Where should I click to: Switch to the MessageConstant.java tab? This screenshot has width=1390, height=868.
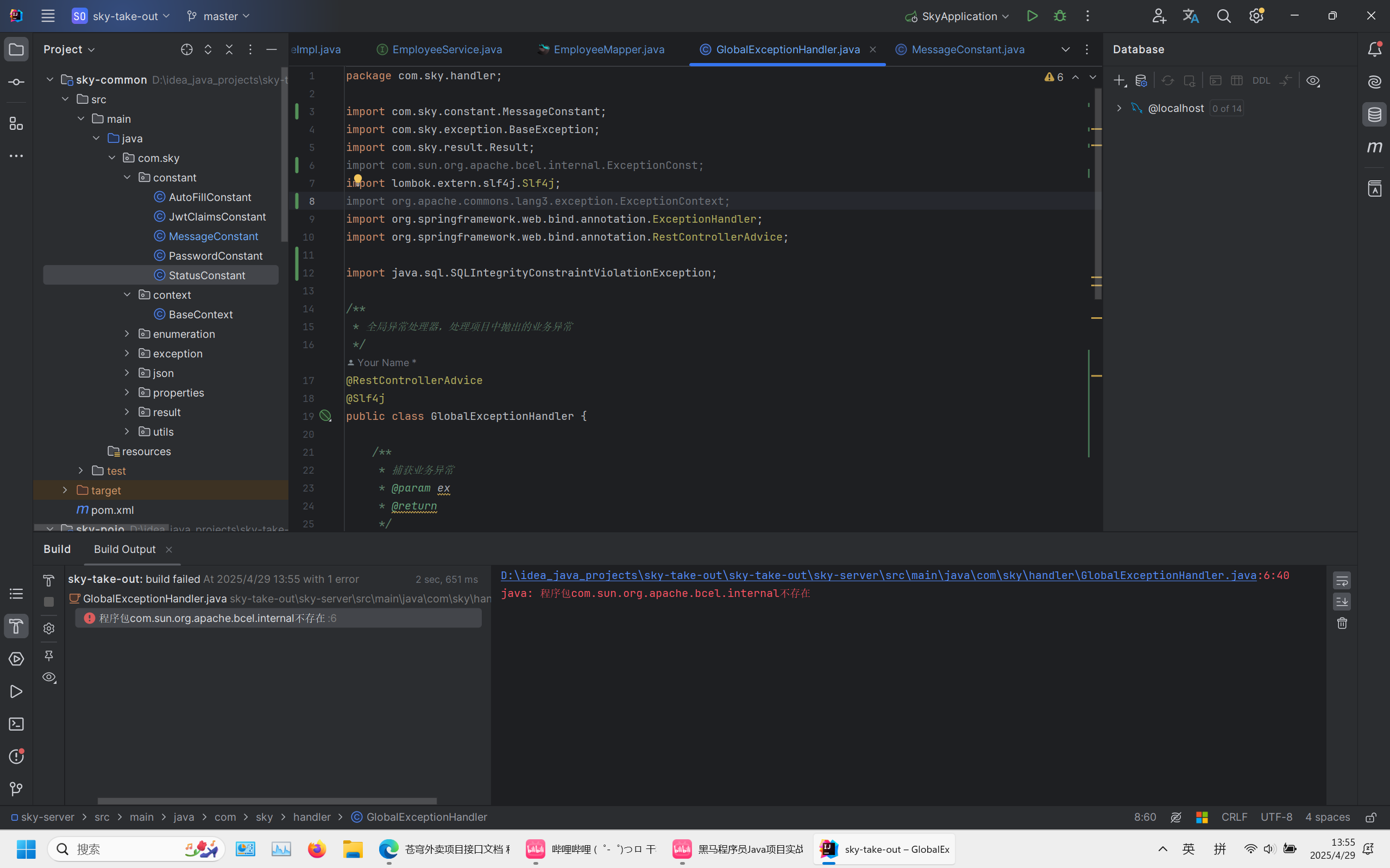tap(967, 49)
